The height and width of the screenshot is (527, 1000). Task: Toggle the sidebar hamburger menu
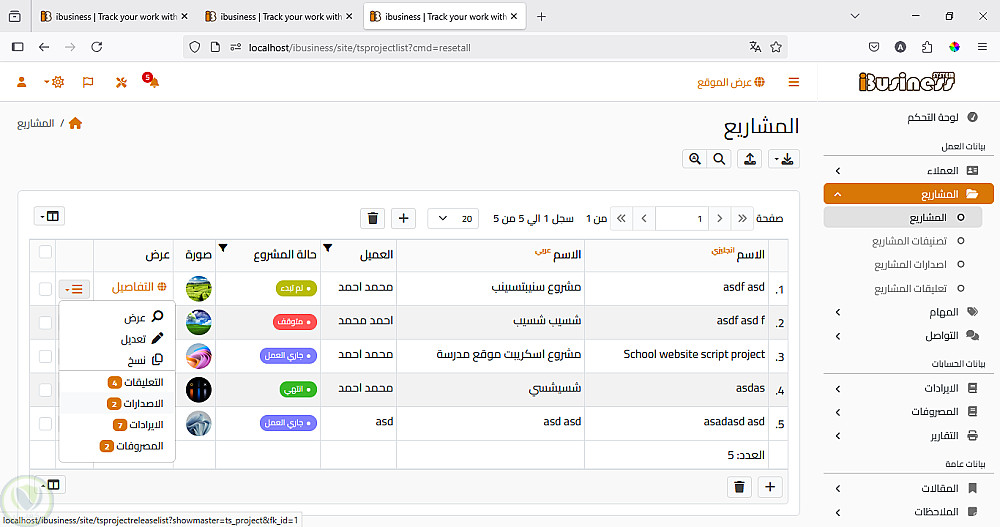tap(794, 82)
